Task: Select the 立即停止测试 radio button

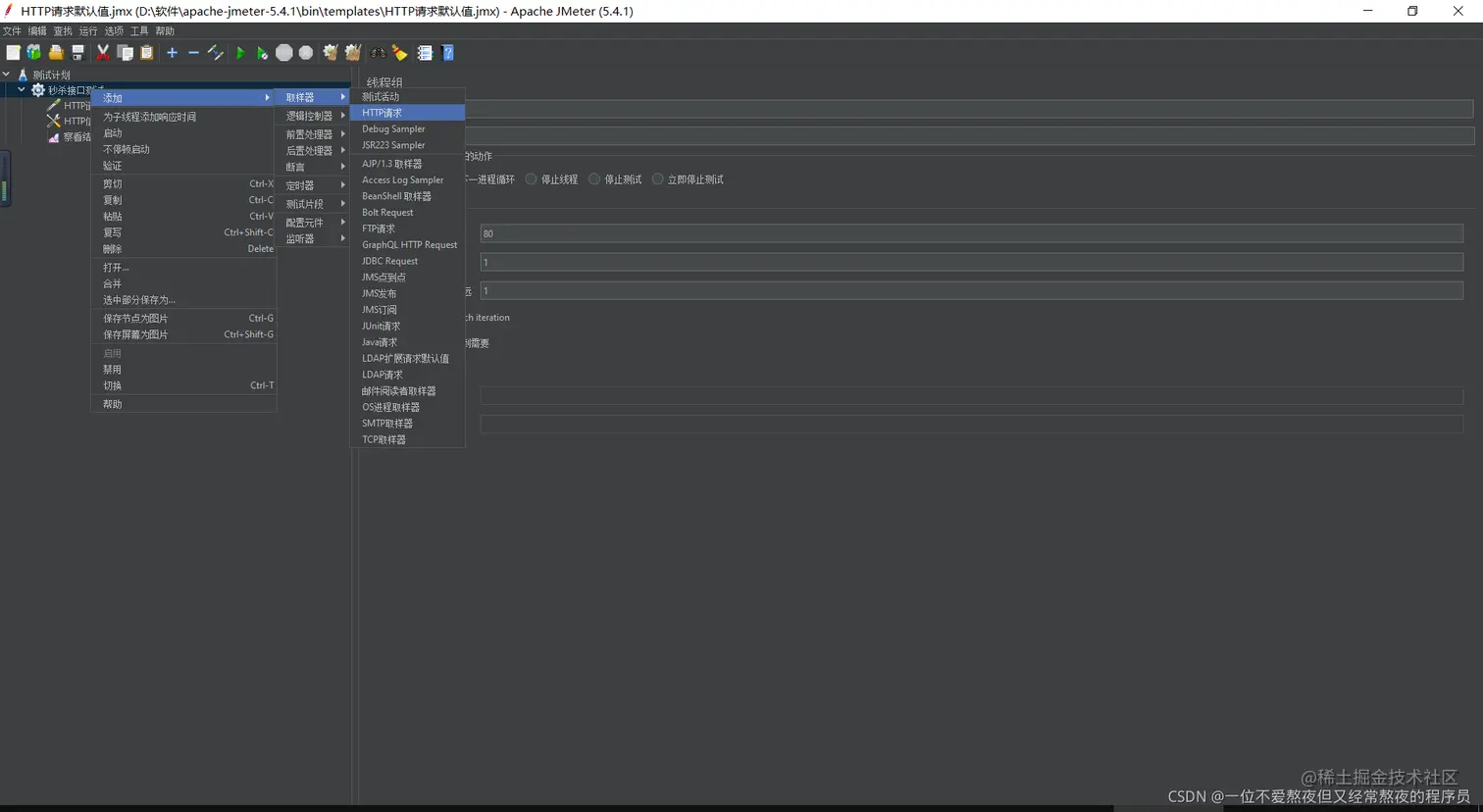Action: pos(658,179)
